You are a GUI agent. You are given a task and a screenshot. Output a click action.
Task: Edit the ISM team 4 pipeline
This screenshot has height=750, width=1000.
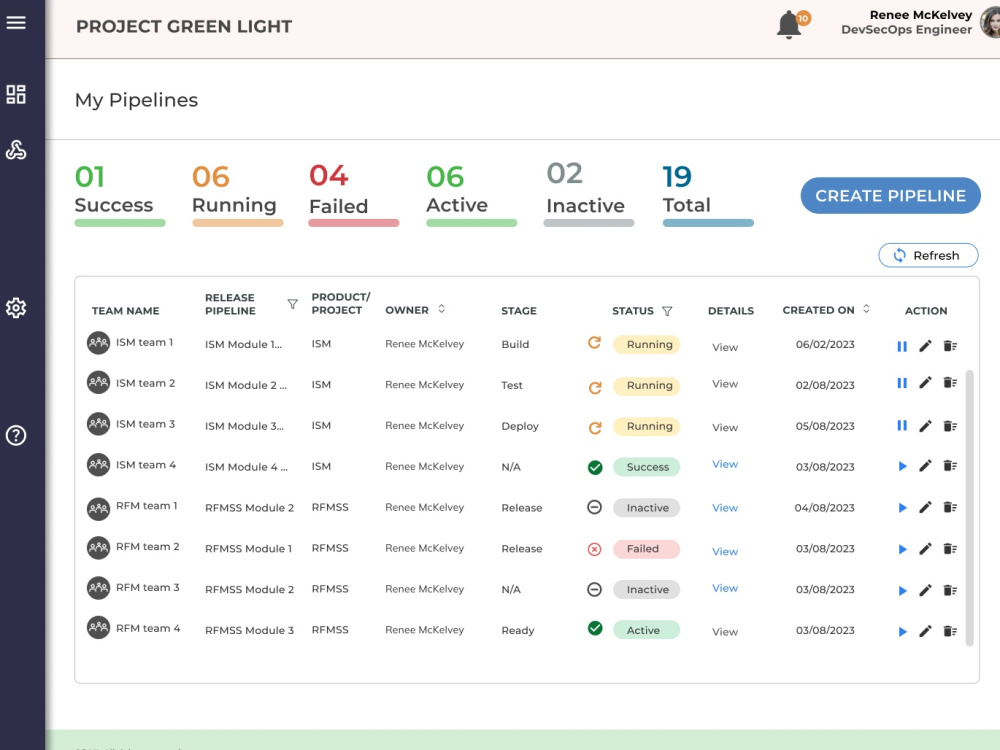[x=925, y=466]
